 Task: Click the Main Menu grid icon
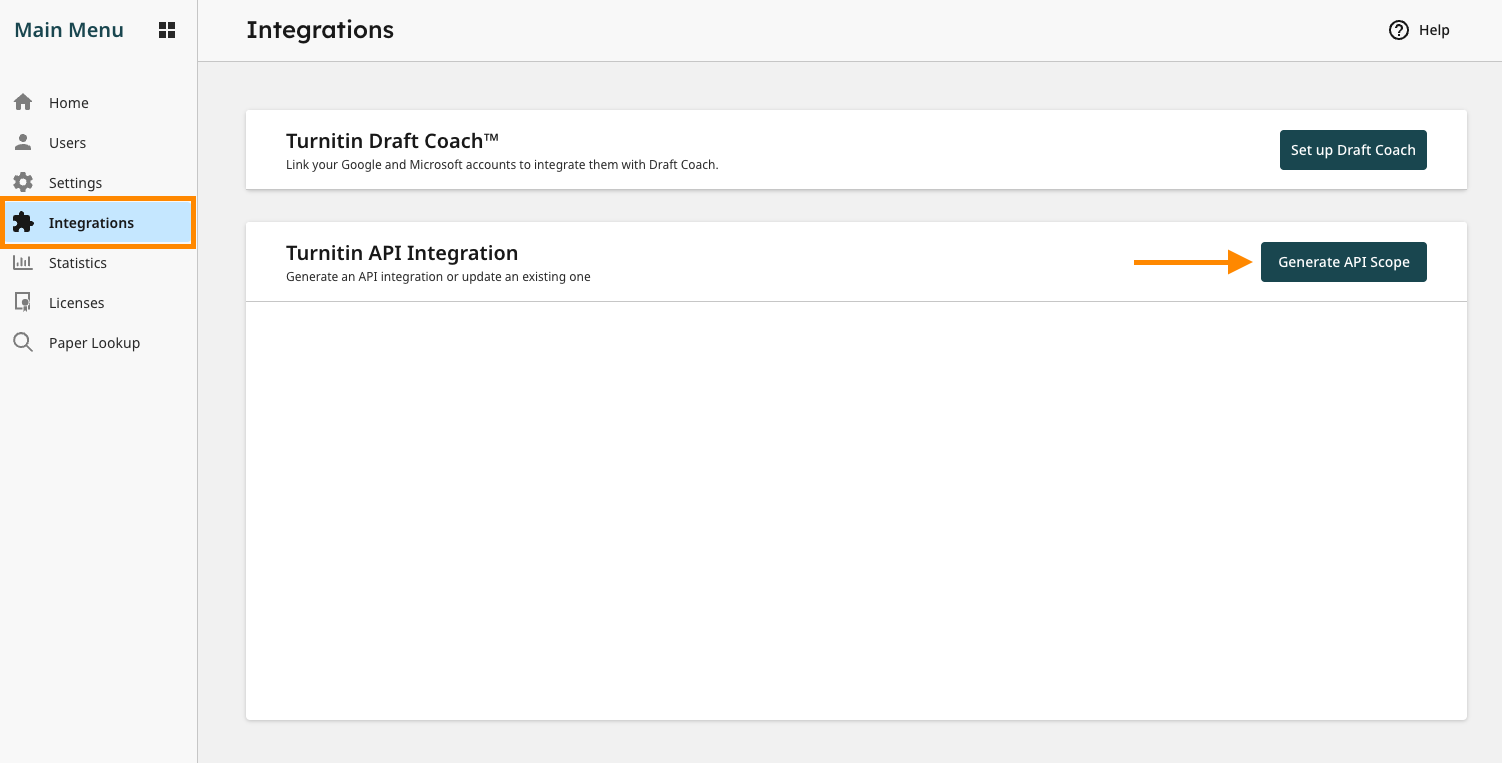pos(167,30)
